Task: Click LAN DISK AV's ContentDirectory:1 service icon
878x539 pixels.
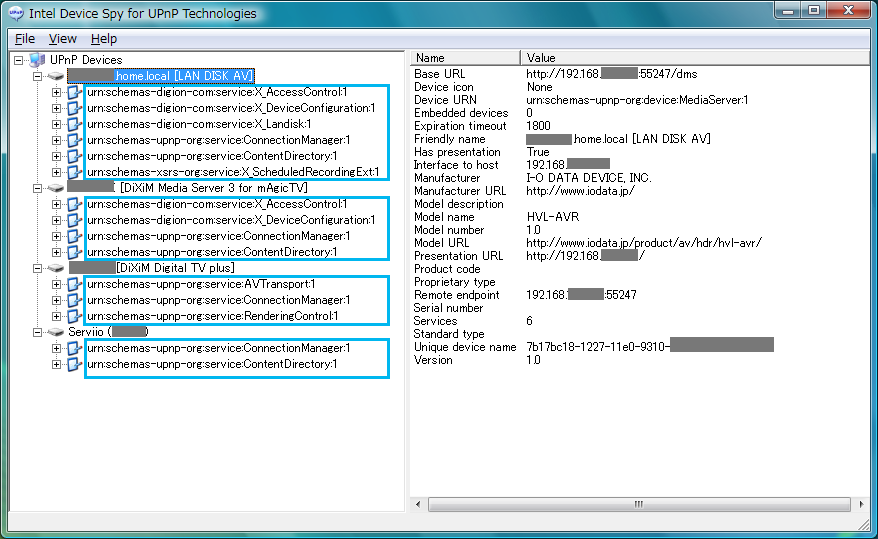Action: (x=74, y=156)
